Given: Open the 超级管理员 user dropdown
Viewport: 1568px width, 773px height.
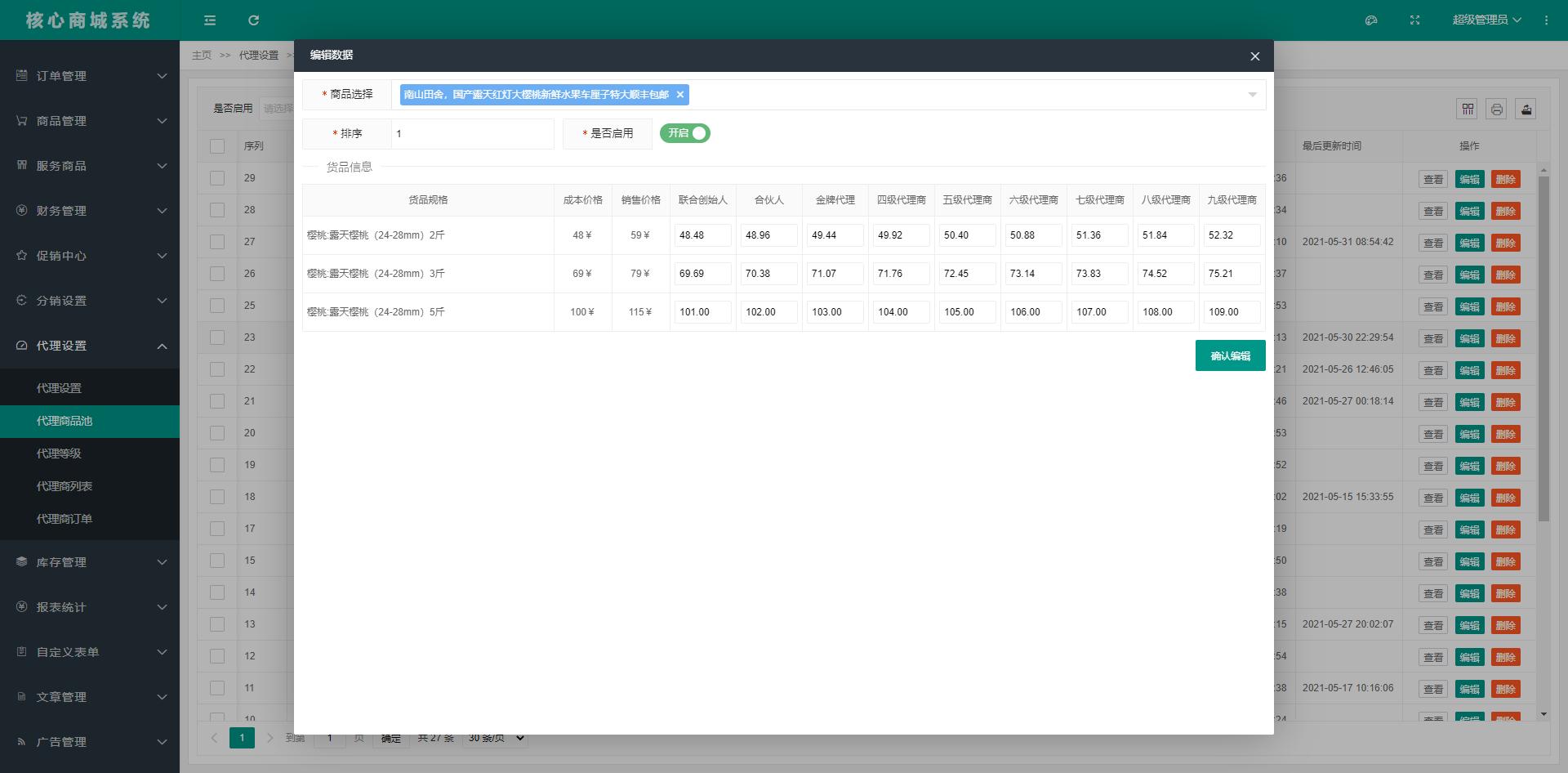Looking at the screenshot, I should [1486, 20].
